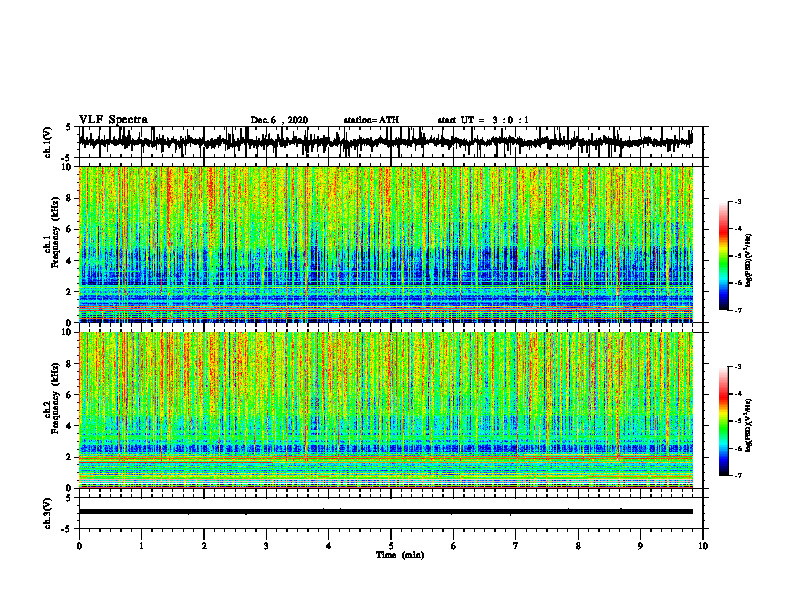The width and height of the screenshot is (792, 612).
Task: Click the "0" tick on the time axis
Action: coord(79,546)
